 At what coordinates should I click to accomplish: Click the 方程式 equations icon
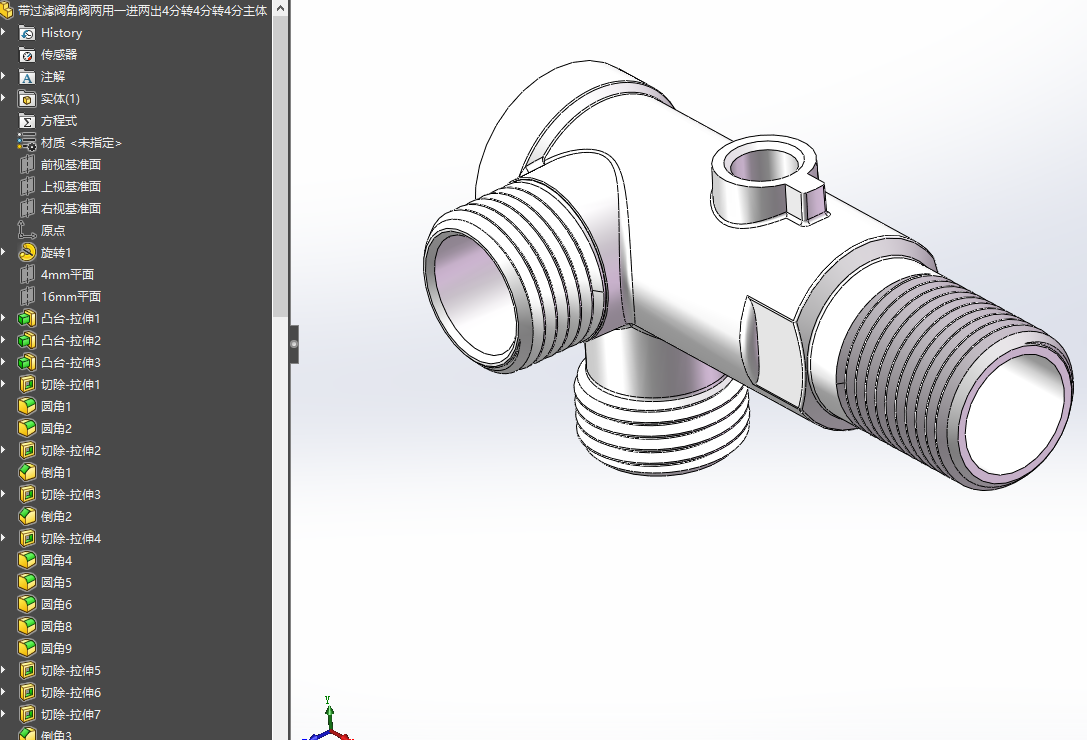click(26, 121)
